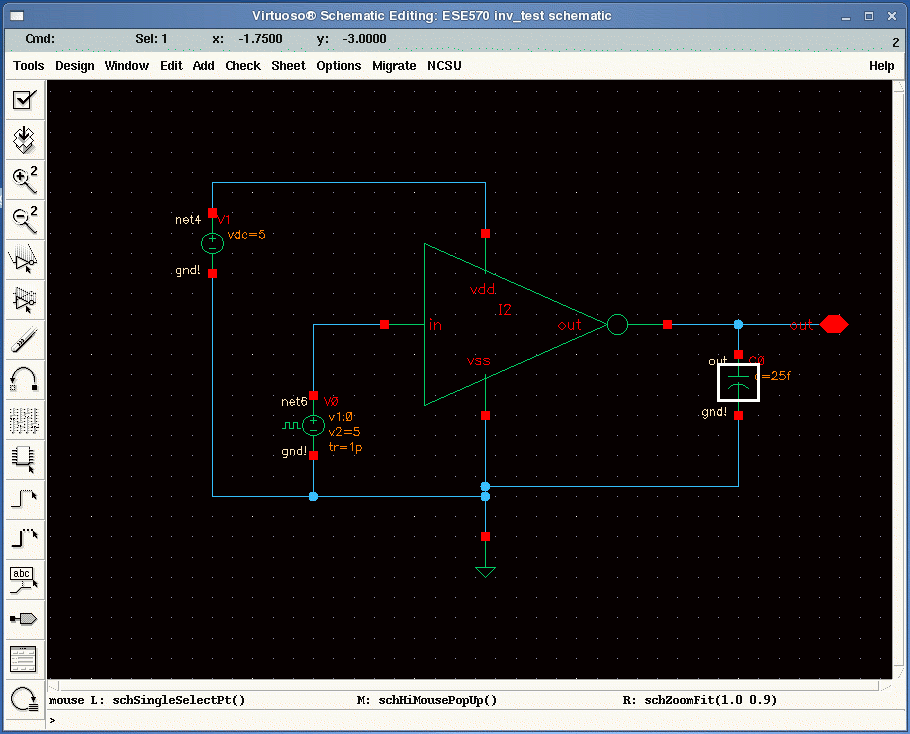
Task: Click the net6 net label
Action: coord(294,402)
